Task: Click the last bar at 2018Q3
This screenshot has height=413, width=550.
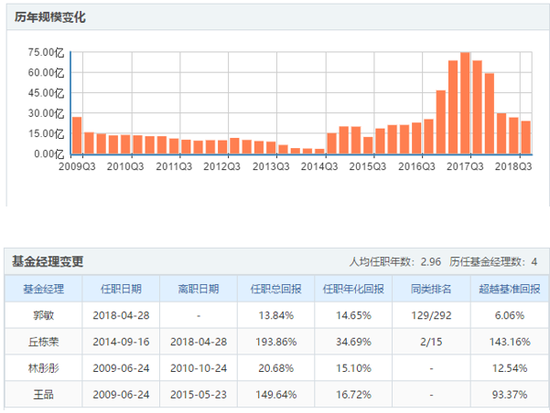Action: [526, 138]
